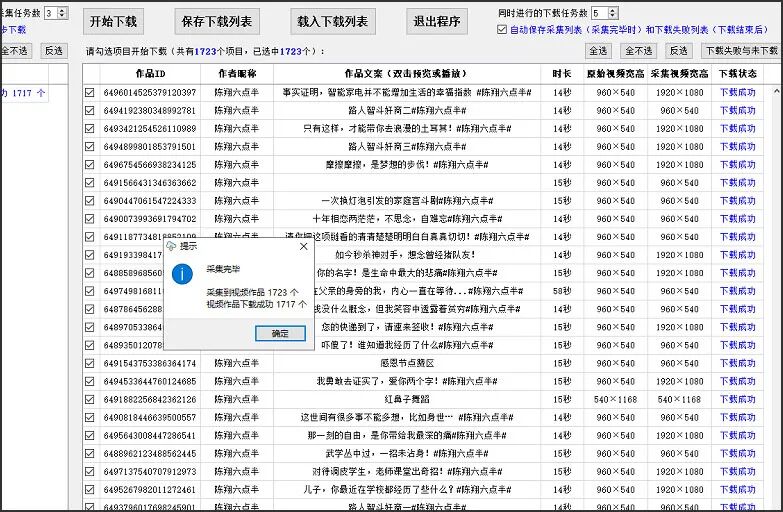
Task: Click the 作者昵称 column header
Action: (237, 74)
